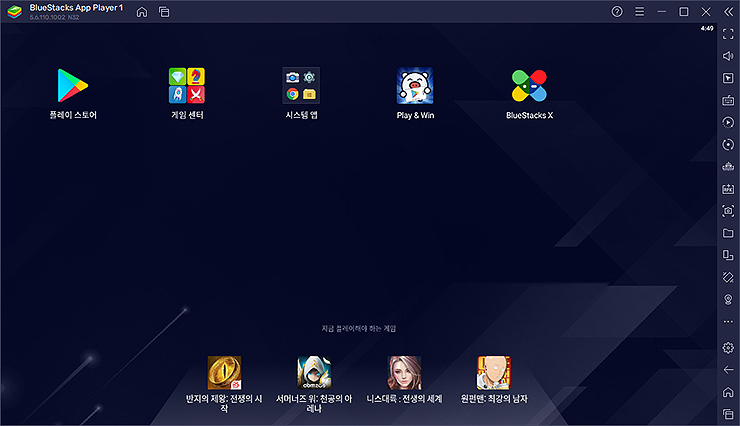
Task: Click the recommended games caption (지금 플레이해야 하는 게임)
Action: (x=359, y=328)
